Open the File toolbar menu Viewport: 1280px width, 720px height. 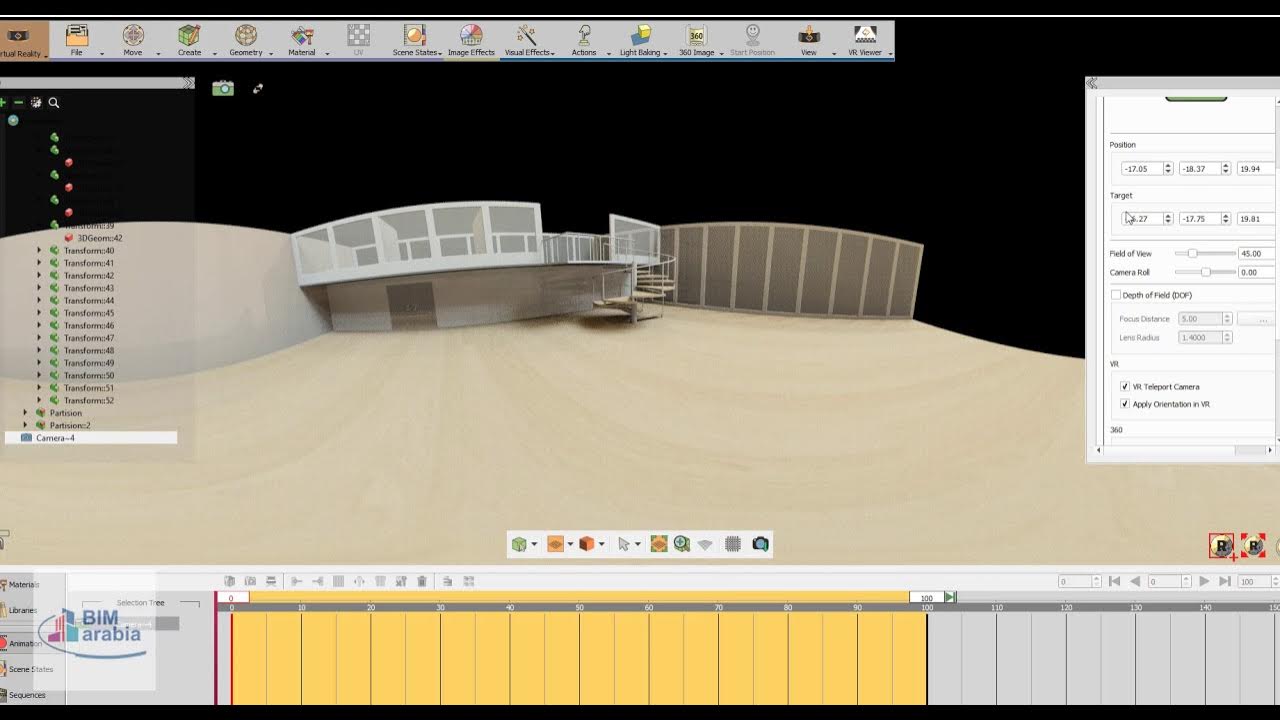[77, 40]
